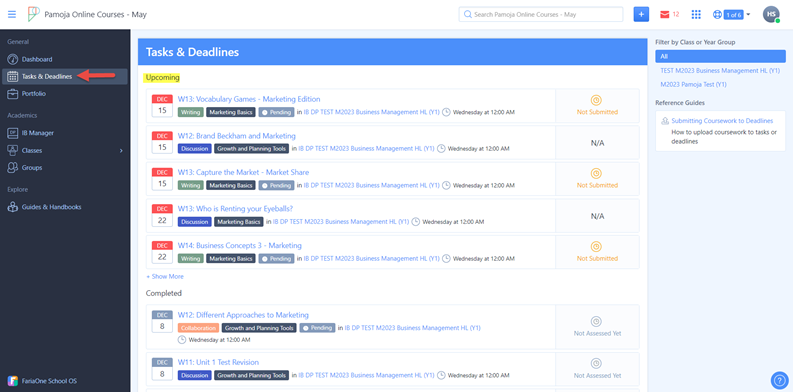The height and width of the screenshot is (392, 793).
Task: Open Submitting Coursework to Deadlines guide
Action: [x=722, y=121]
